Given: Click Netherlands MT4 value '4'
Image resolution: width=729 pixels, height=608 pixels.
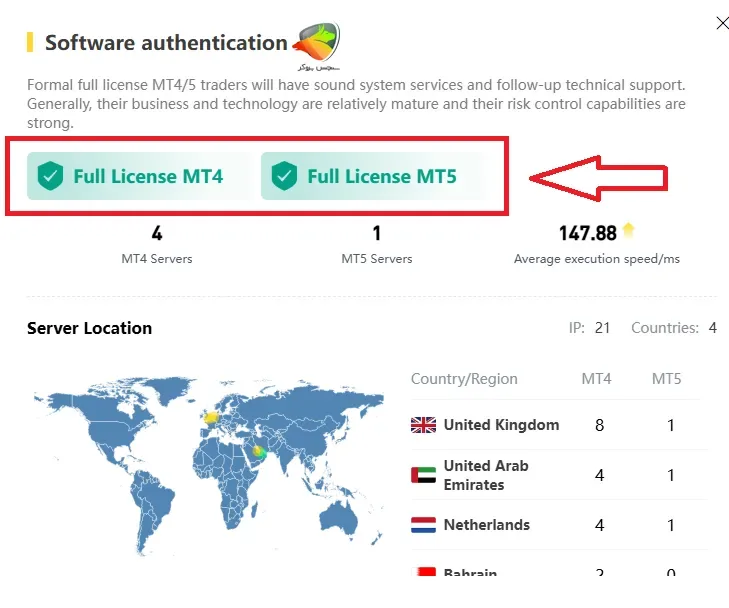Looking at the screenshot, I should coord(600,525).
